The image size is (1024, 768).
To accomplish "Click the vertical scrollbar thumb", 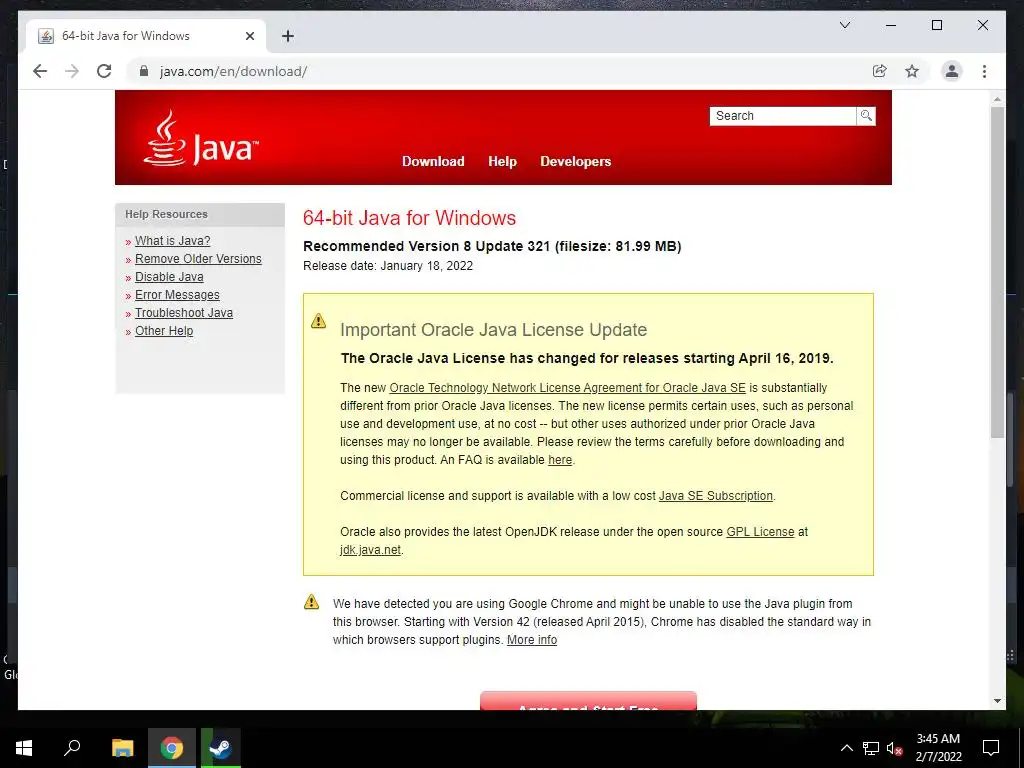I will pos(997,272).
